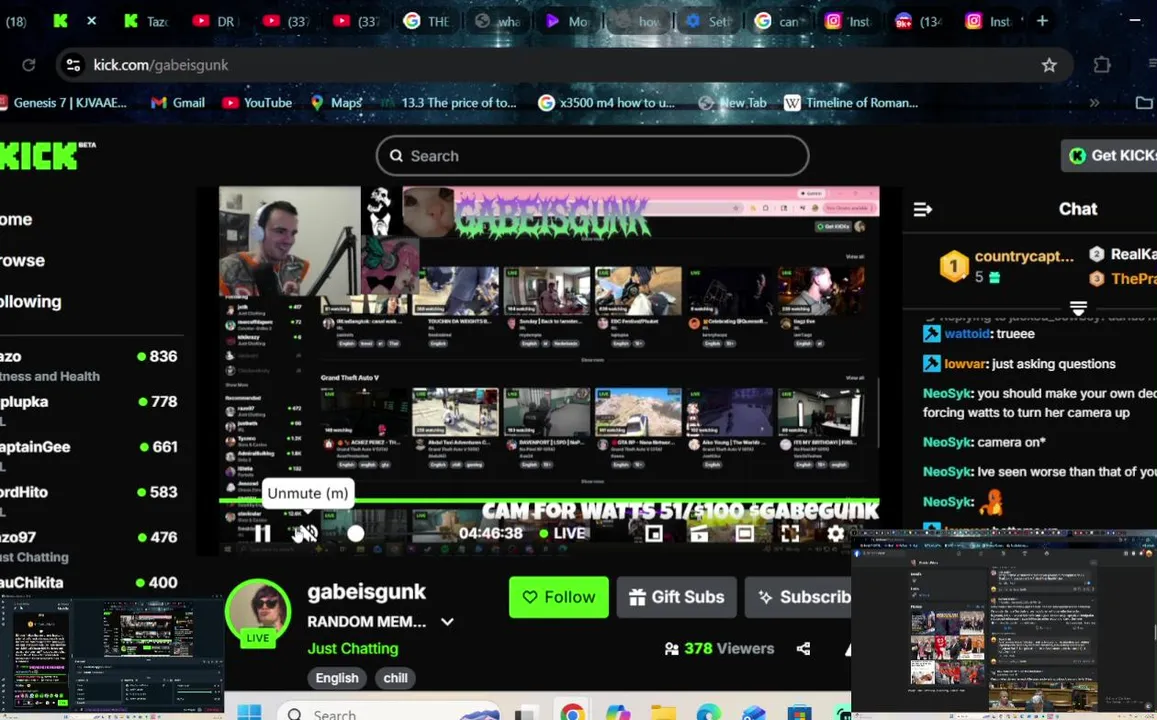Viewport: 1157px width, 720px height.
Task: Open sidebar channel with 476 viewers
Action: (x=89, y=546)
